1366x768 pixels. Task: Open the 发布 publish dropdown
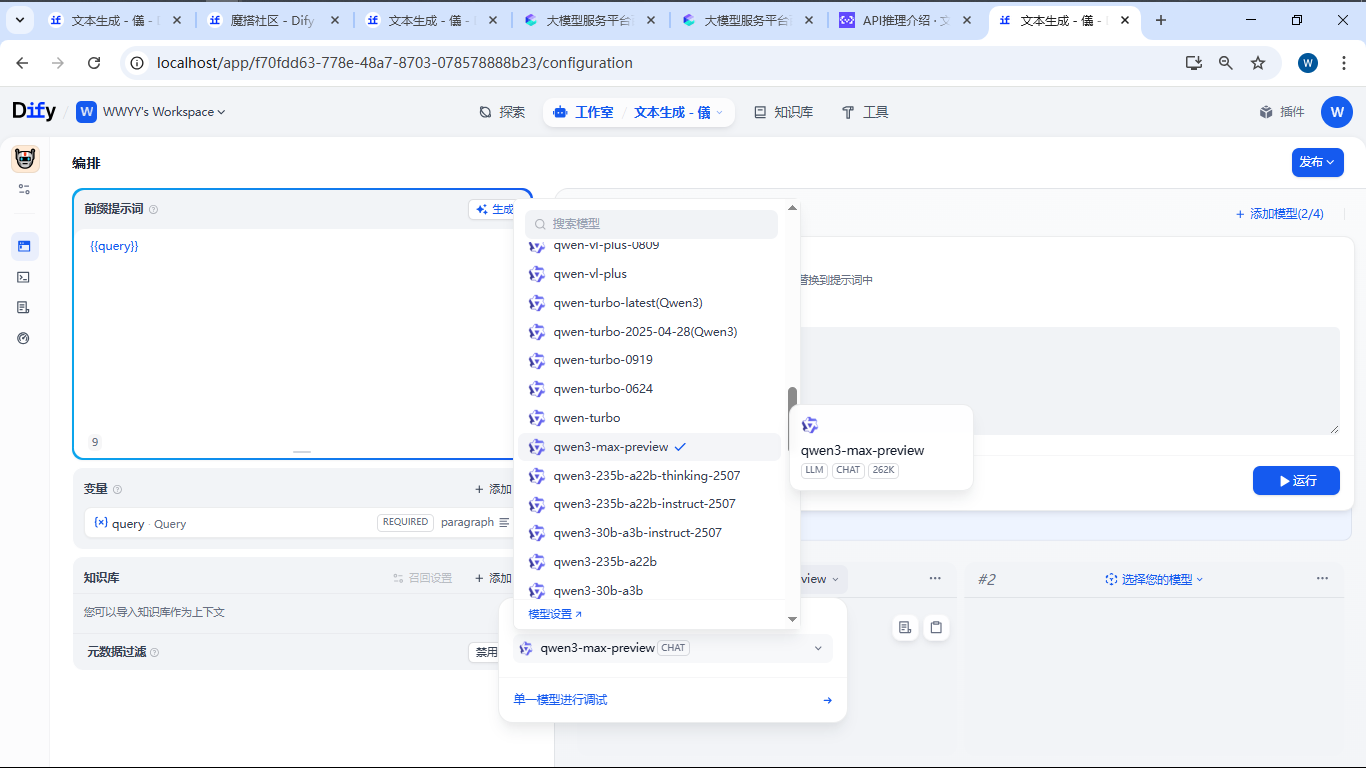point(1318,162)
